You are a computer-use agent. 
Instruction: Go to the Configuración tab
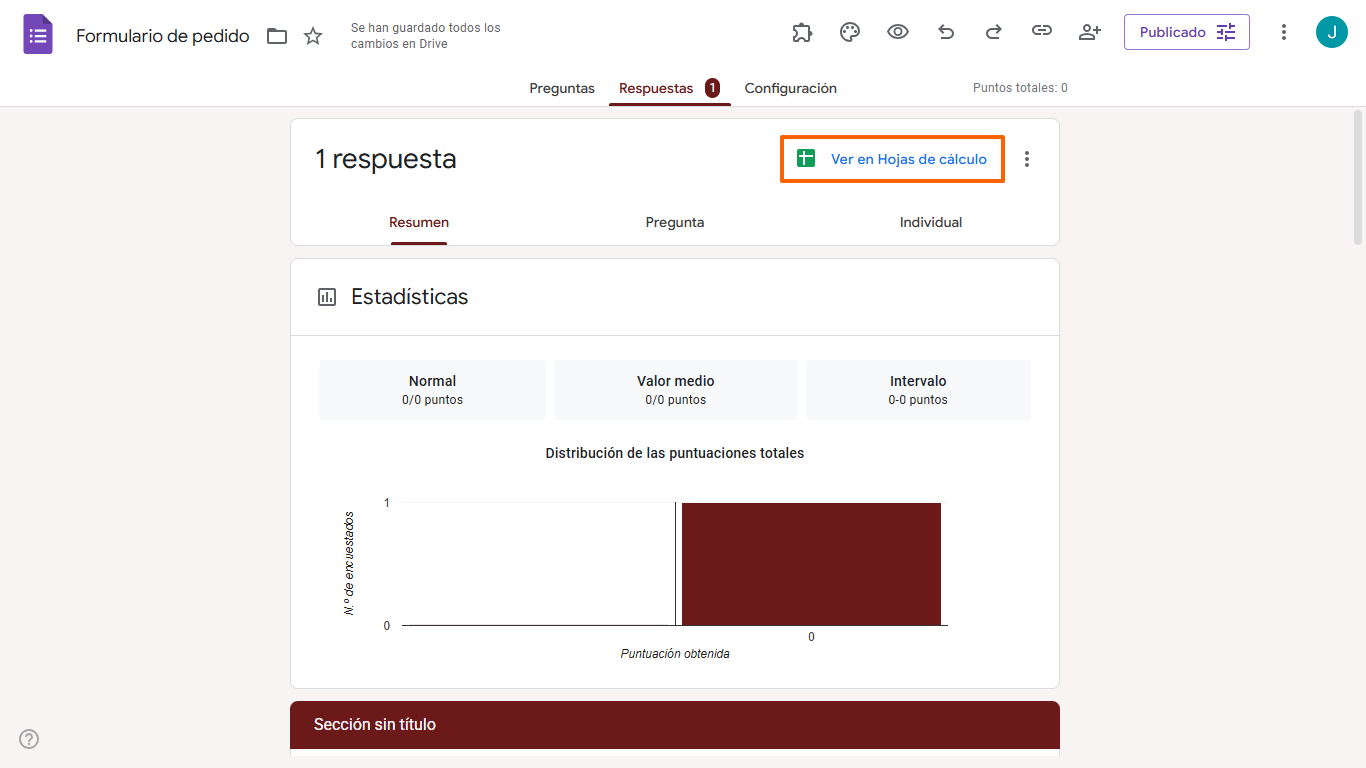(791, 88)
